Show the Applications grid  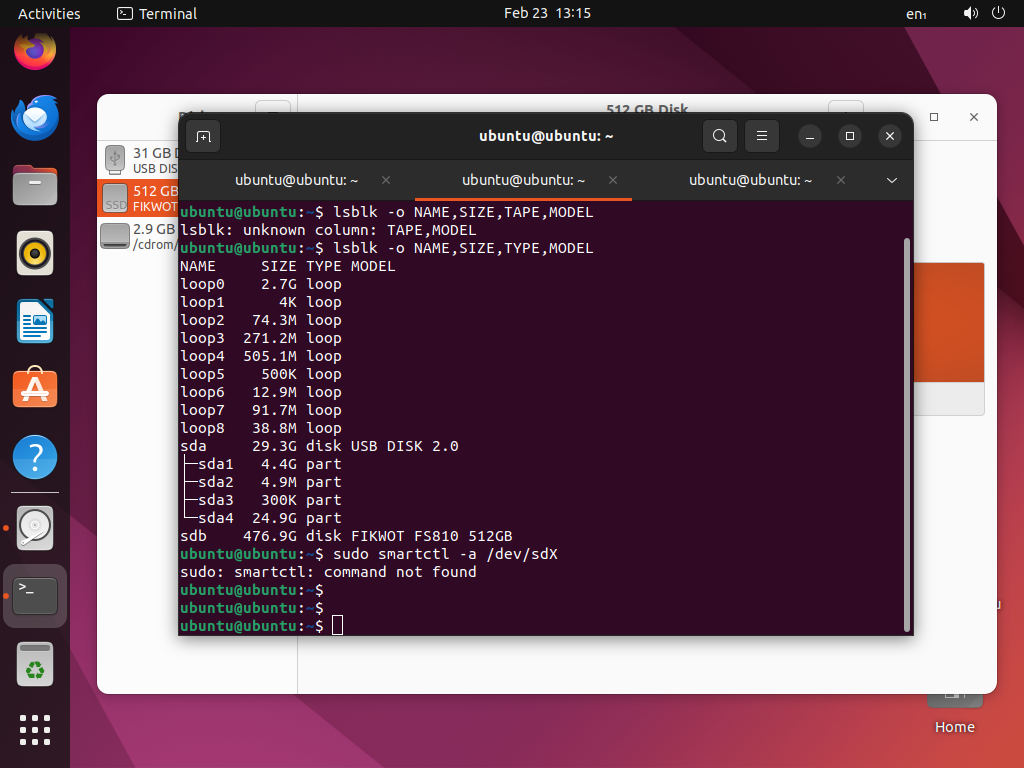(34, 730)
